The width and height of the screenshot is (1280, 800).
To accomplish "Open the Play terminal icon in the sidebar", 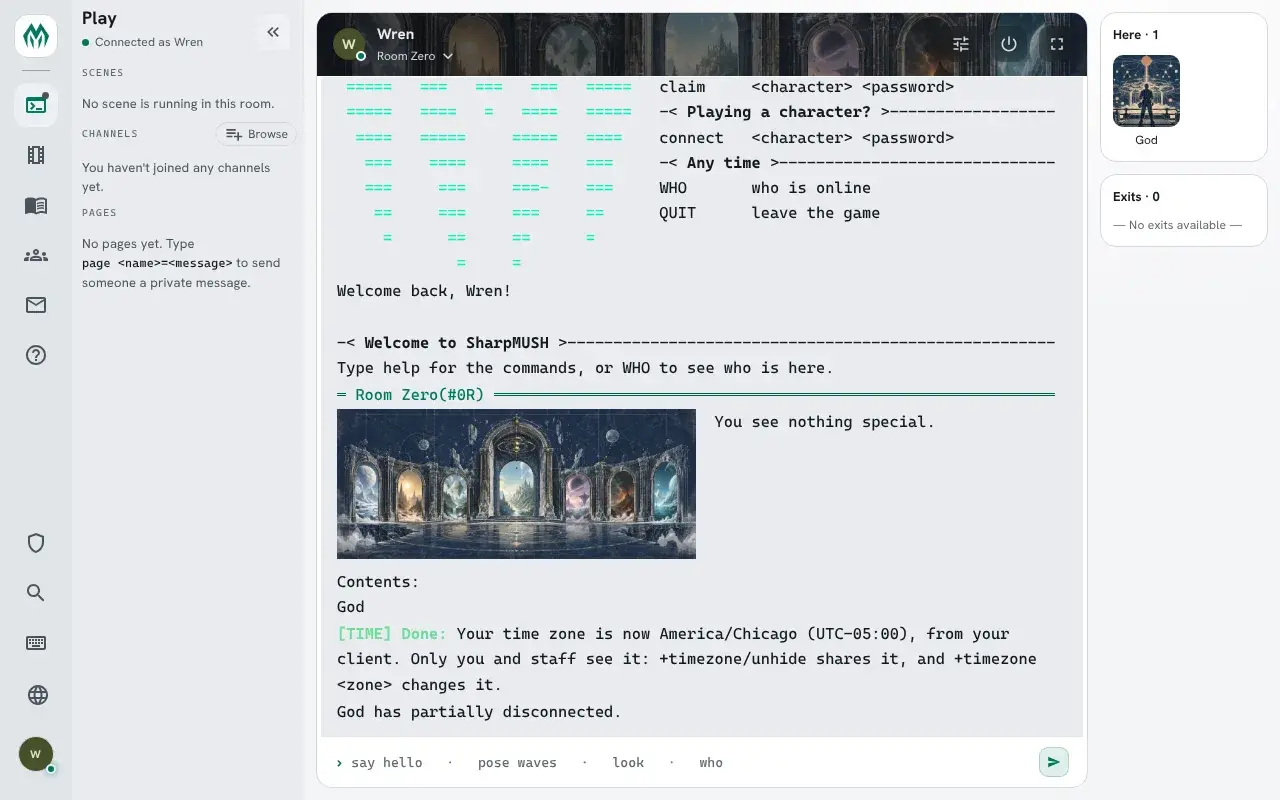I will [36, 105].
